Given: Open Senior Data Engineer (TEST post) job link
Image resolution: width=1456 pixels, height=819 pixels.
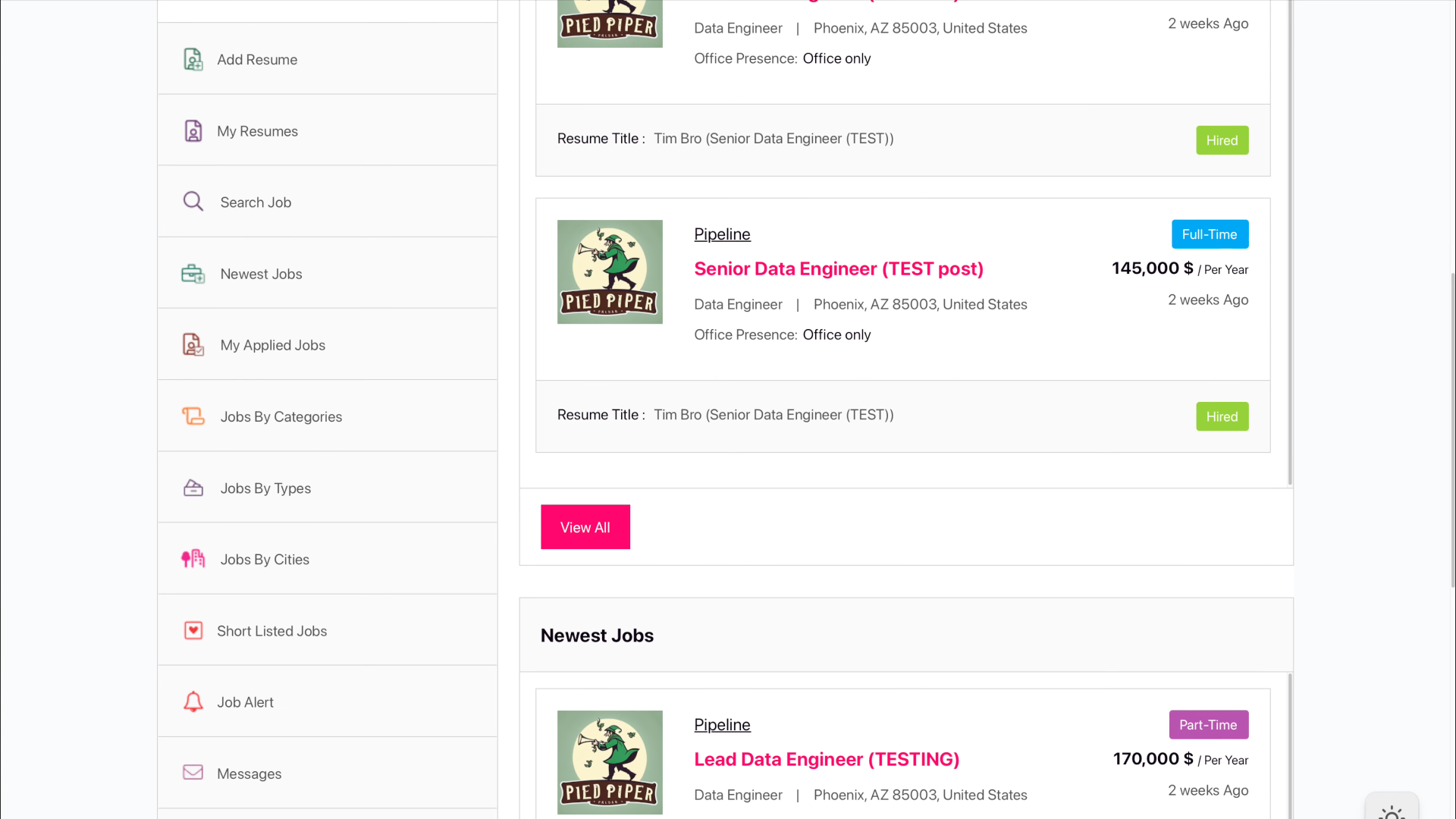Looking at the screenshot, I should (839, 269).
